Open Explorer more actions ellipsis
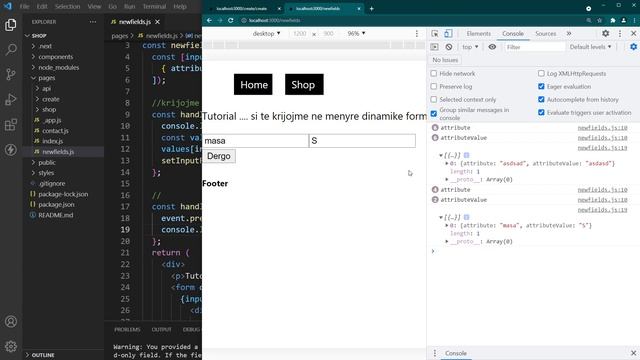640x360 pixels. pyautogui.click(x=93, y=22)
